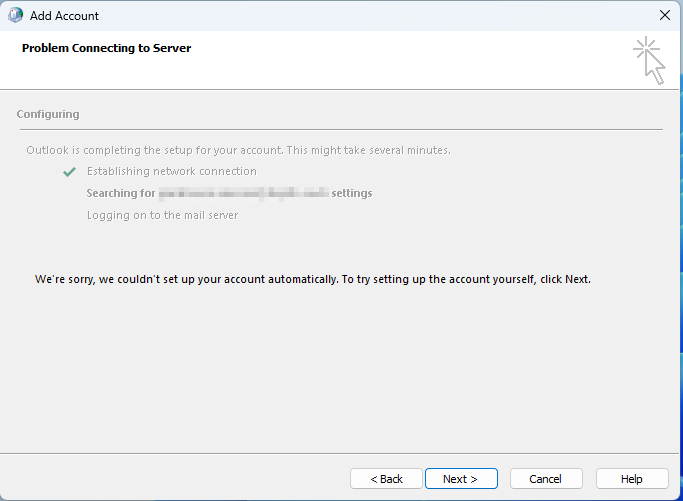Close the Add Account dialog
Image resolution: width=683 pixels, height=501 pixels.
(x=665, y=15)
